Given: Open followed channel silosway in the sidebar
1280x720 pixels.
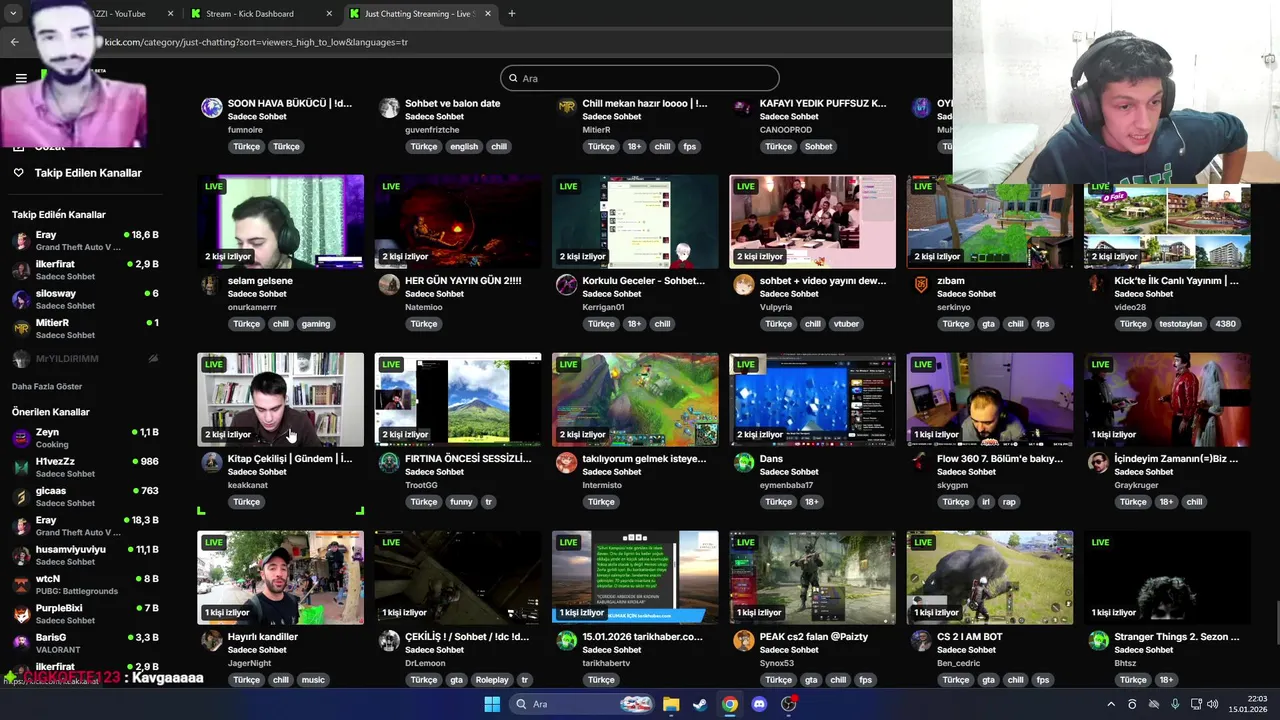Looking at the screenshot, I should click(85, 299).
